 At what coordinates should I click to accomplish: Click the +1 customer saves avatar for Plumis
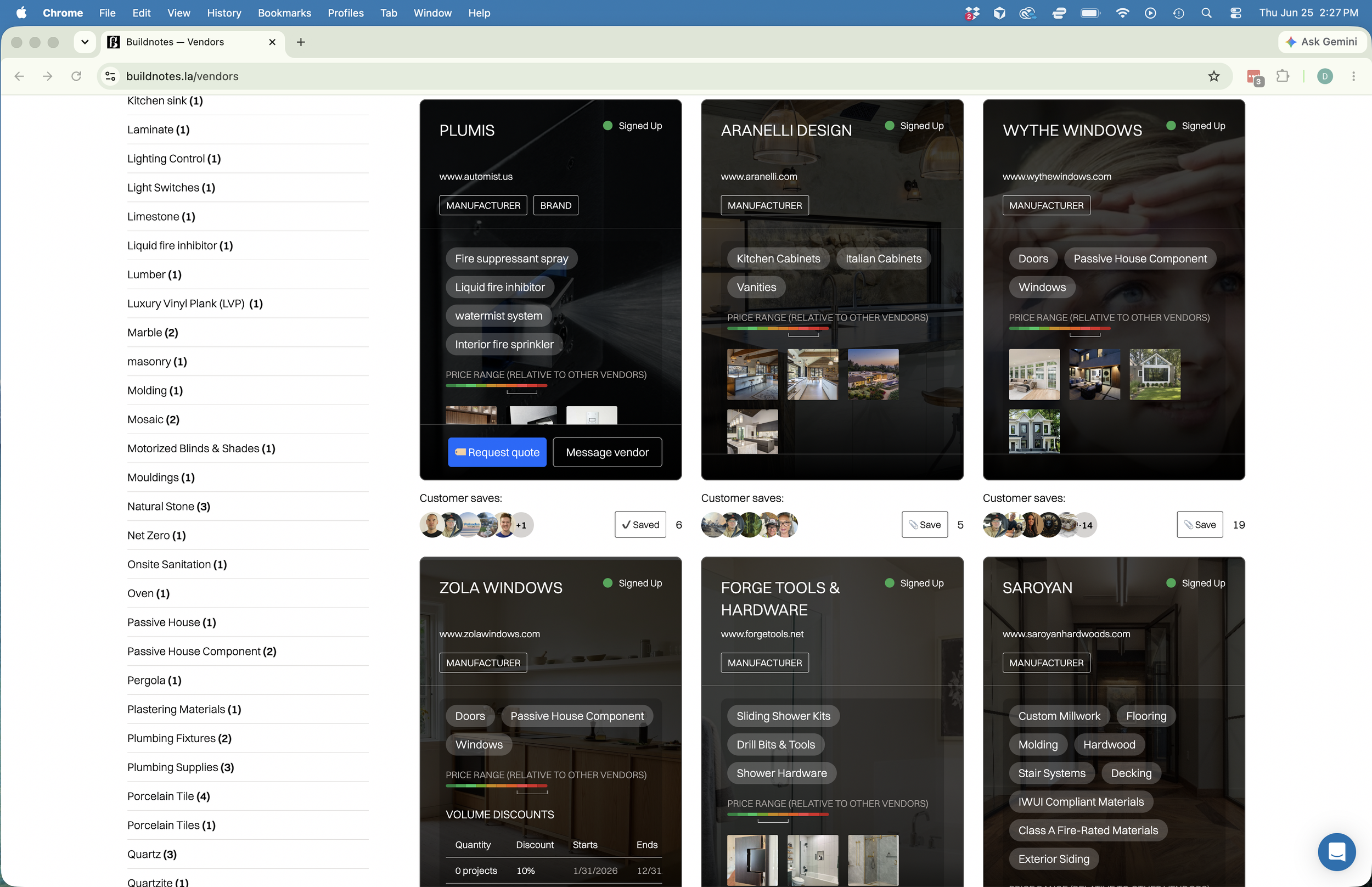click(x=521, y=525)
